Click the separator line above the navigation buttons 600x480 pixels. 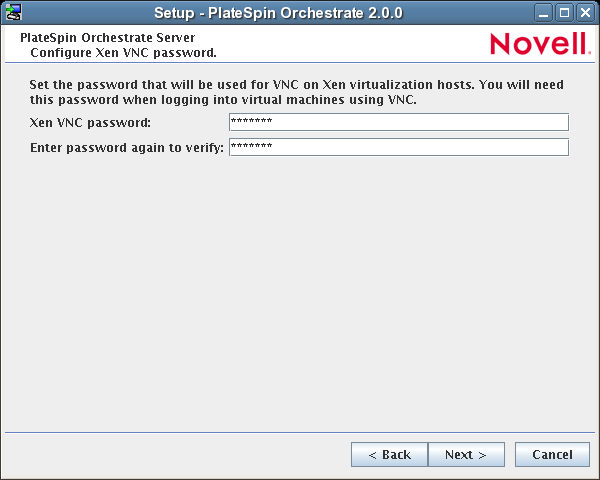coord(300,432)
